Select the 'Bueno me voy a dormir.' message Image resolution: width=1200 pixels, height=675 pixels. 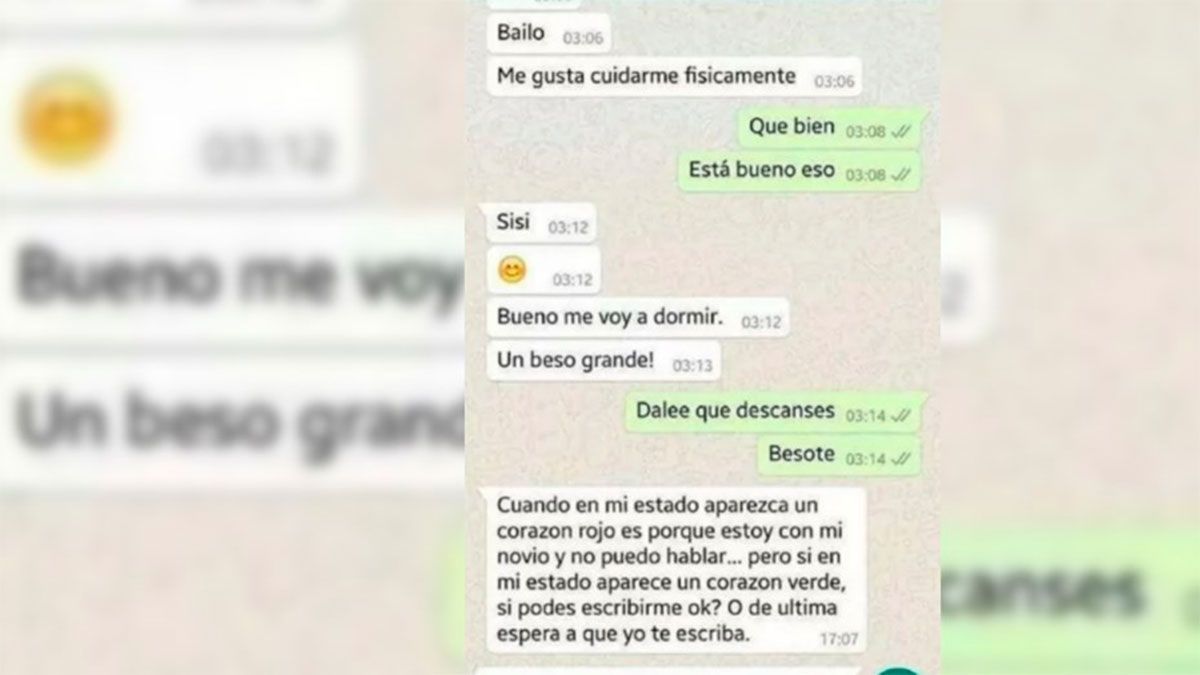(637, 318)
